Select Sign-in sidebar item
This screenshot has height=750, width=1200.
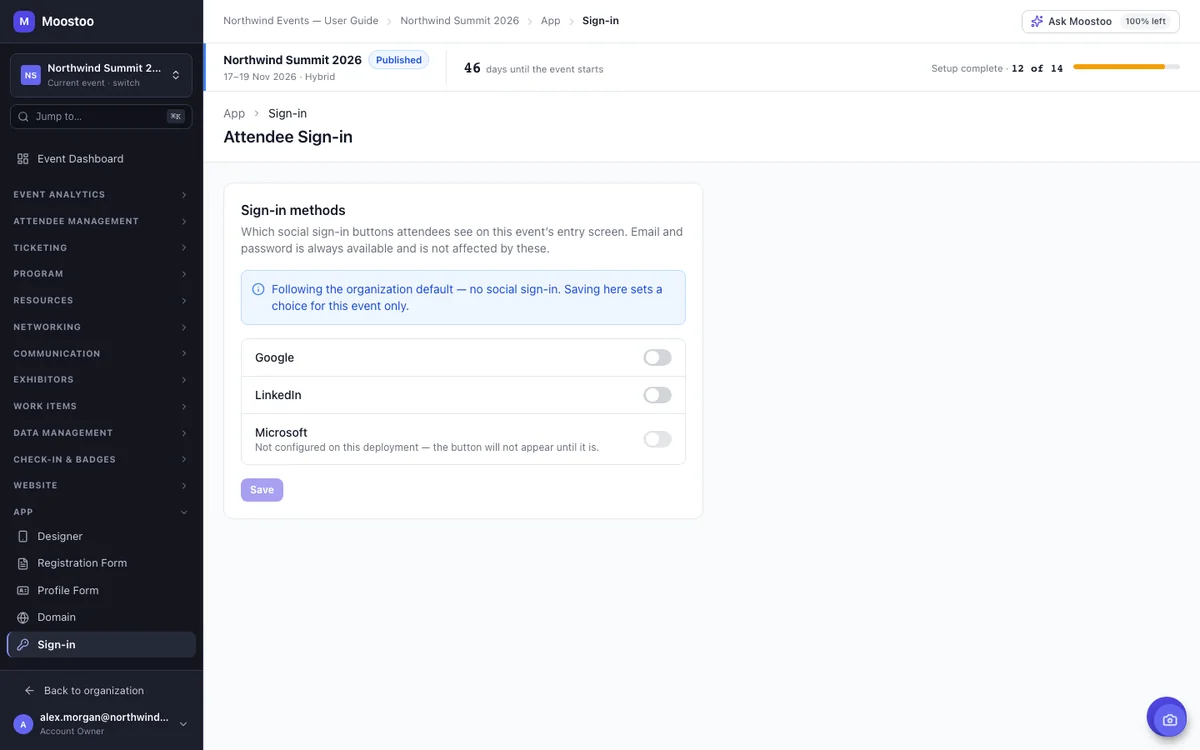pyautogui.click(x=101, y=645)
